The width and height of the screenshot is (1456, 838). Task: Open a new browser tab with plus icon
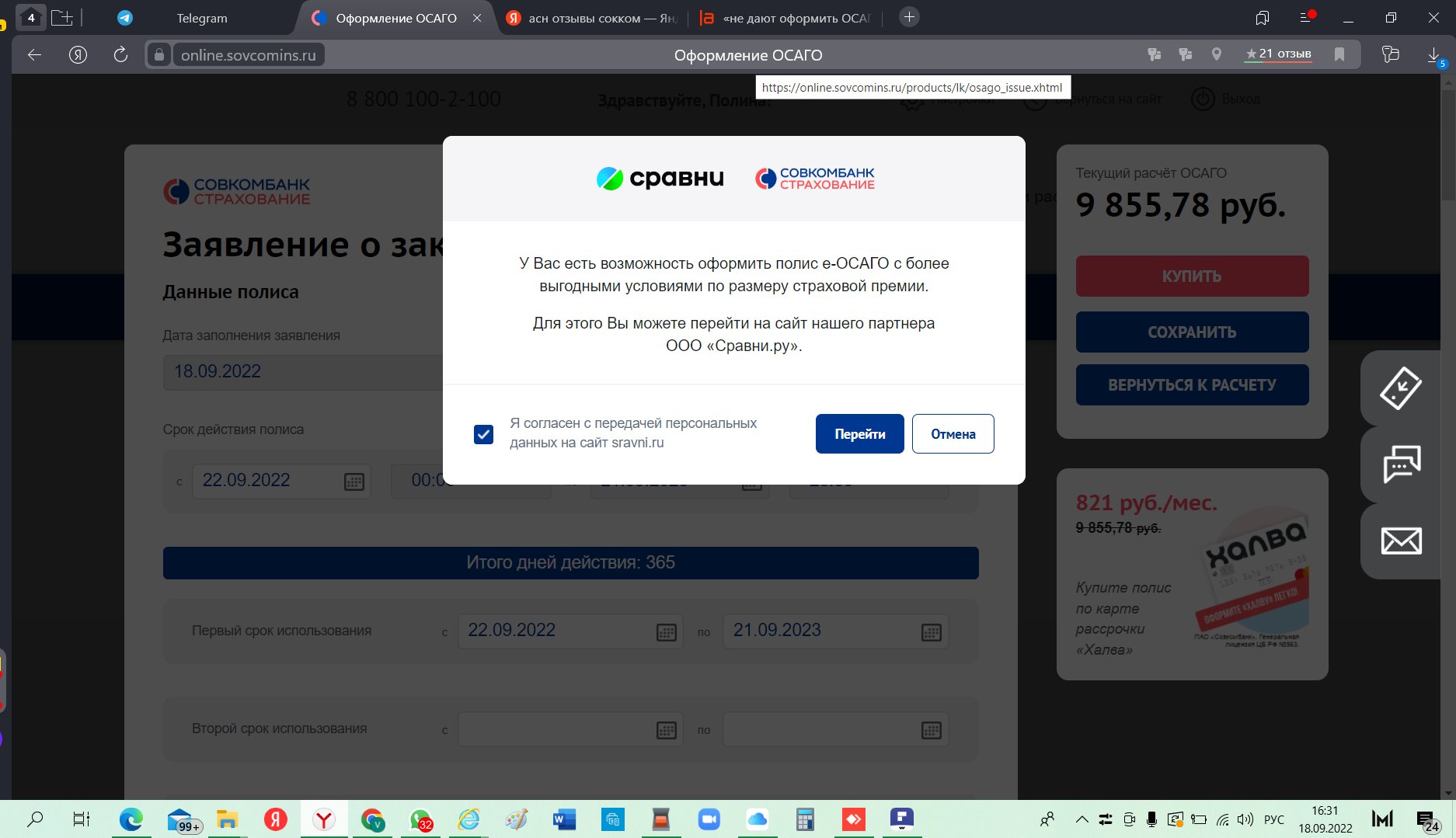pyautogui.click(x=909, y=16)
